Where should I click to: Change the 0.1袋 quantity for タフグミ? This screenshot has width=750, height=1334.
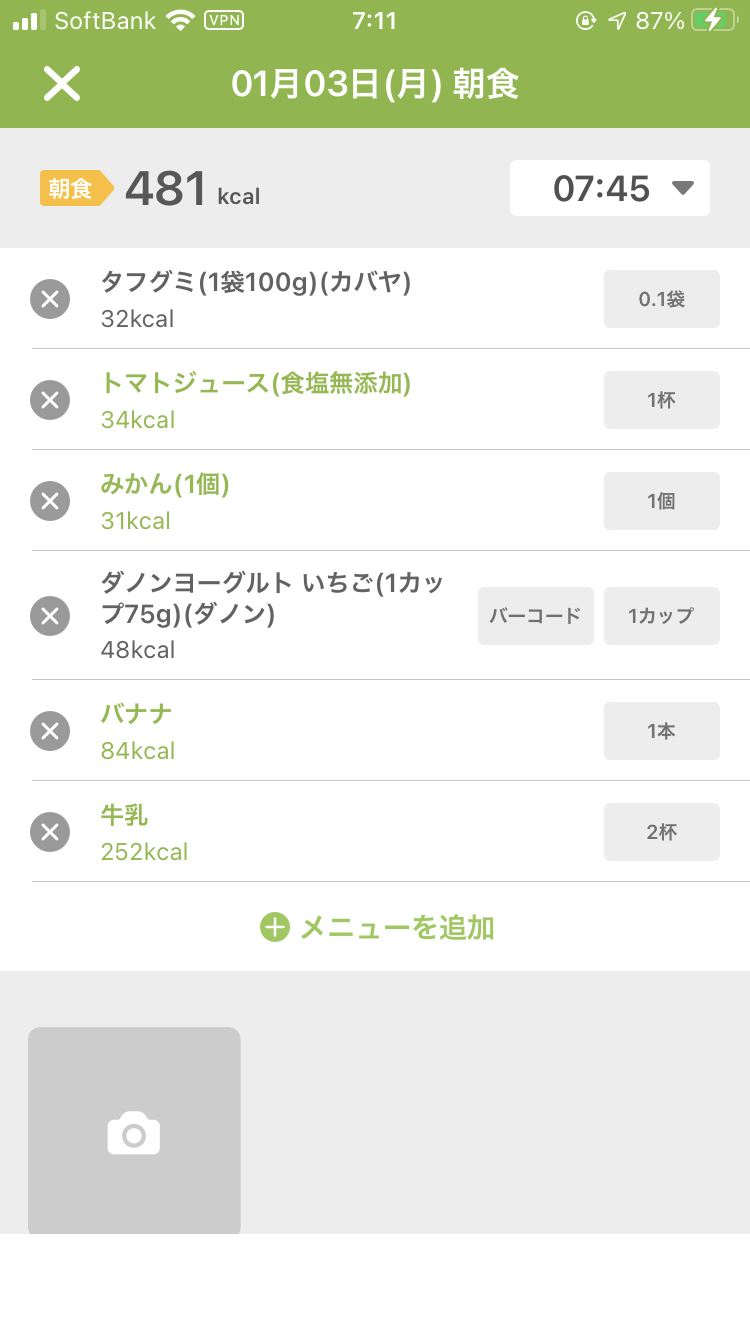661,299
